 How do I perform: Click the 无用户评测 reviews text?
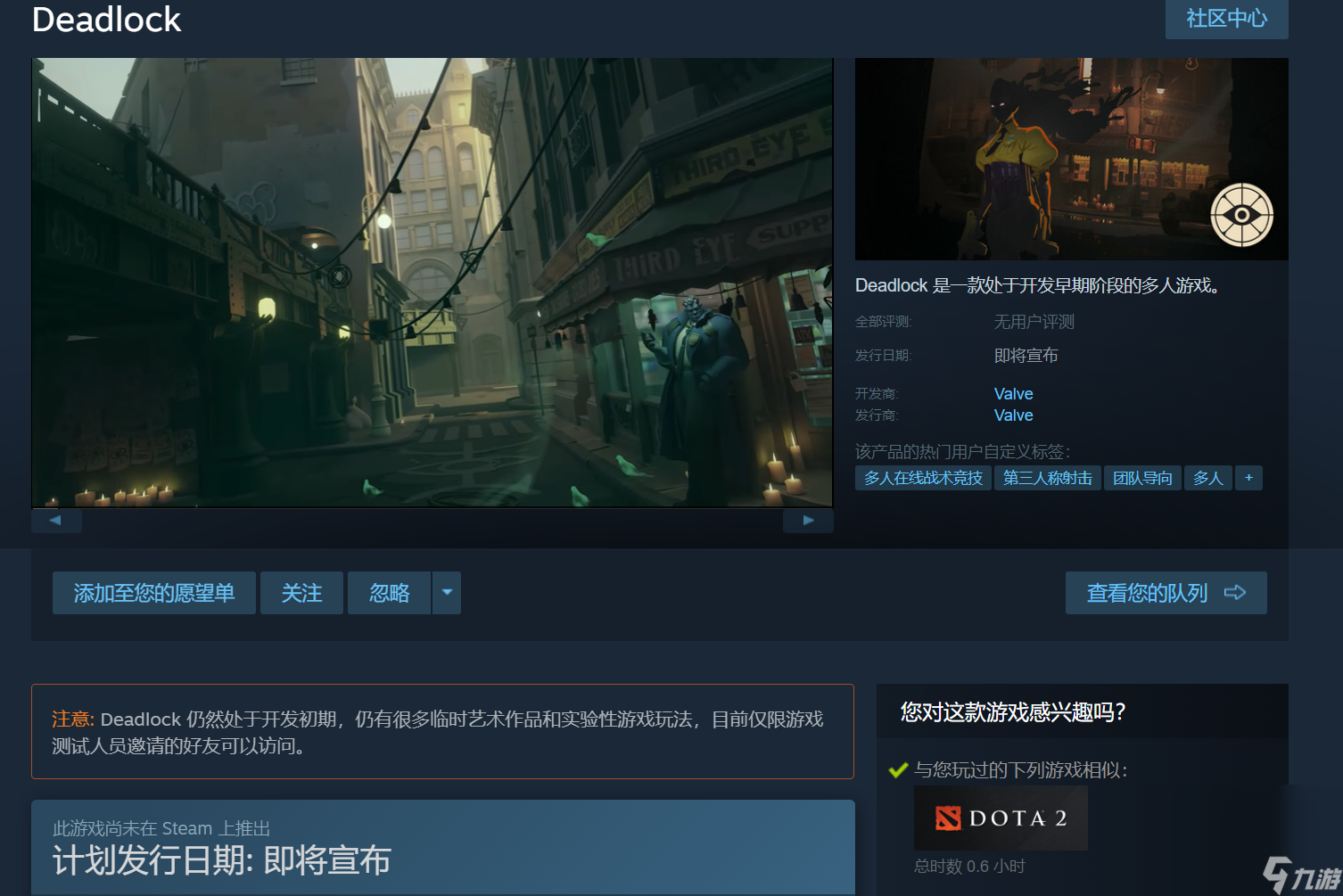pos(1034,322)
